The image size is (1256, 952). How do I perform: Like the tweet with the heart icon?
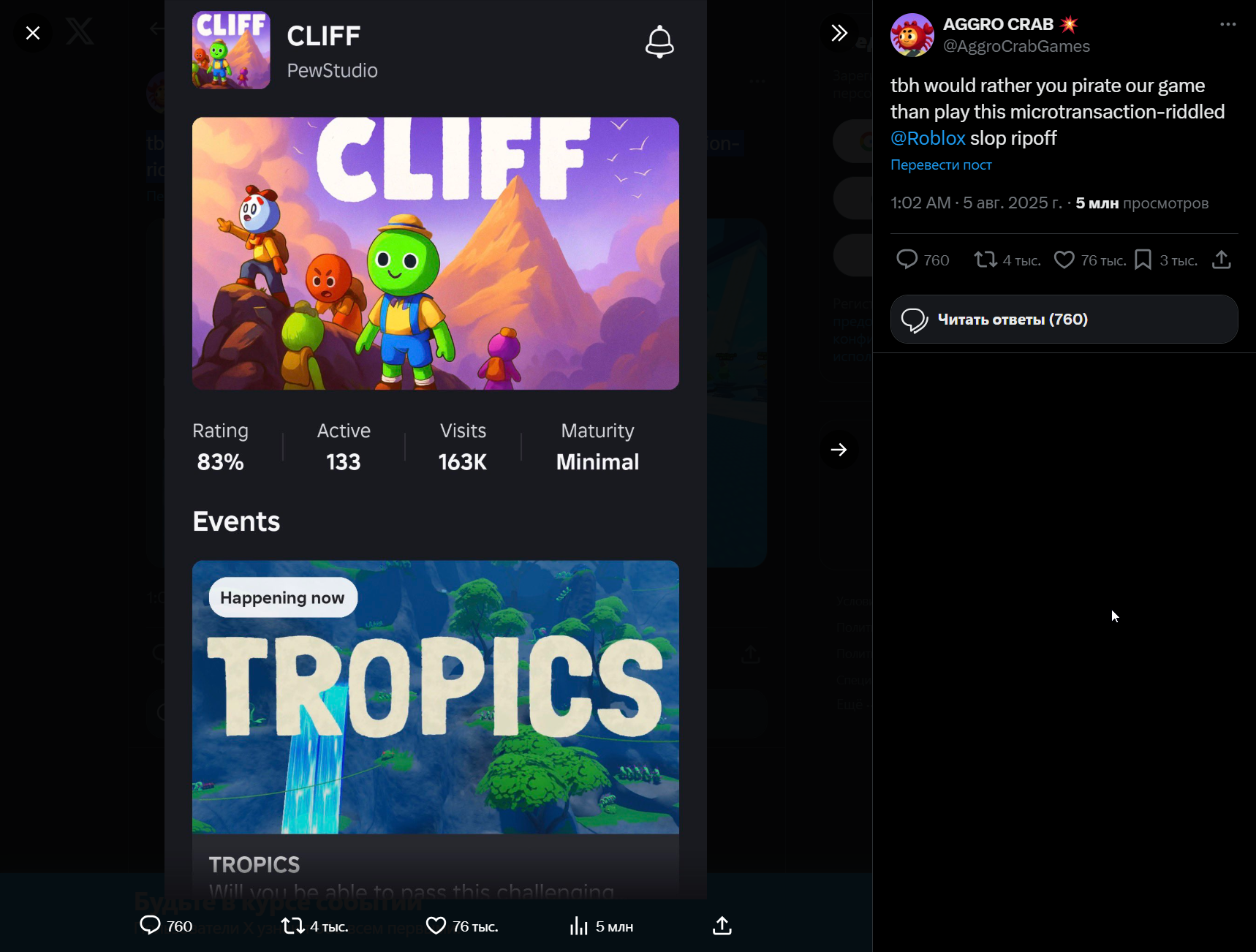[1064, 260]
